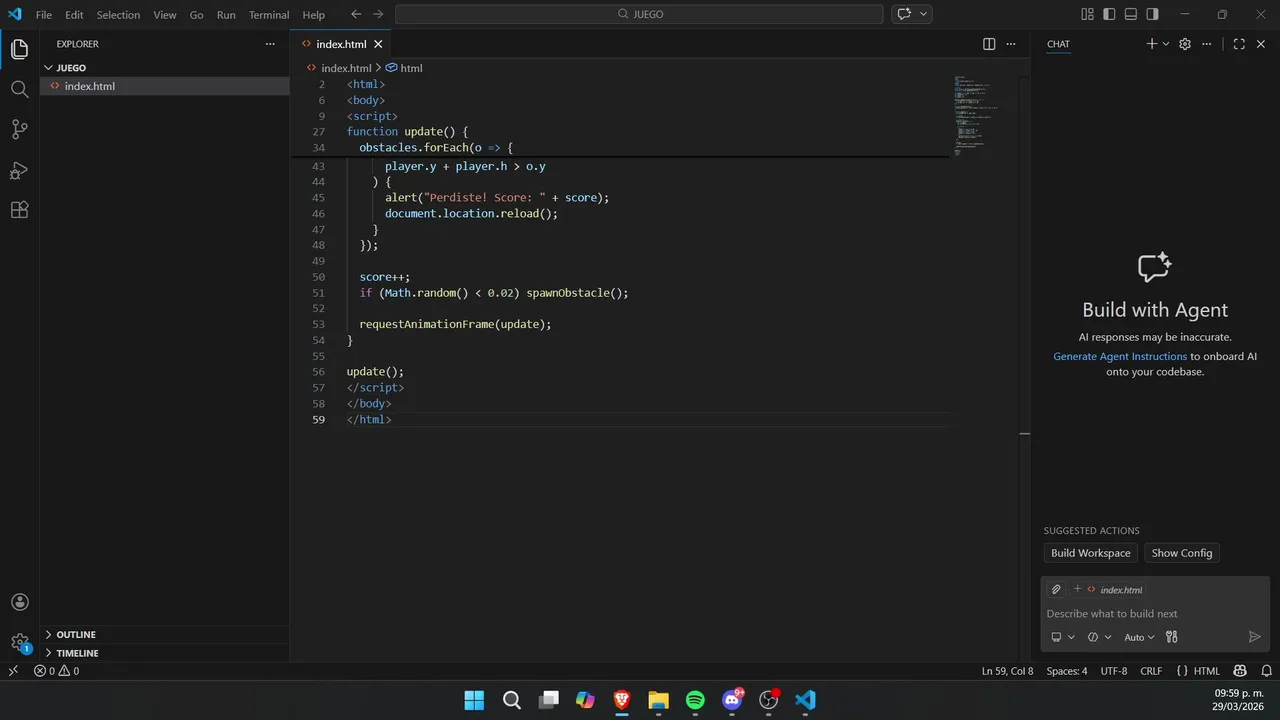Open the File menu
1280x720 pixels.
pyautogui.click(x=44, y=15)
